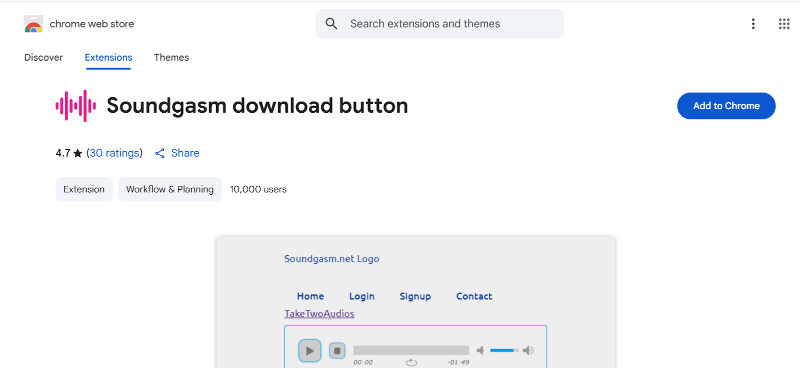Image resolution: width=800 pixels, height=368 pixels.
Task: Click the loop icon below the progress bar
Action: coord(411,362)
